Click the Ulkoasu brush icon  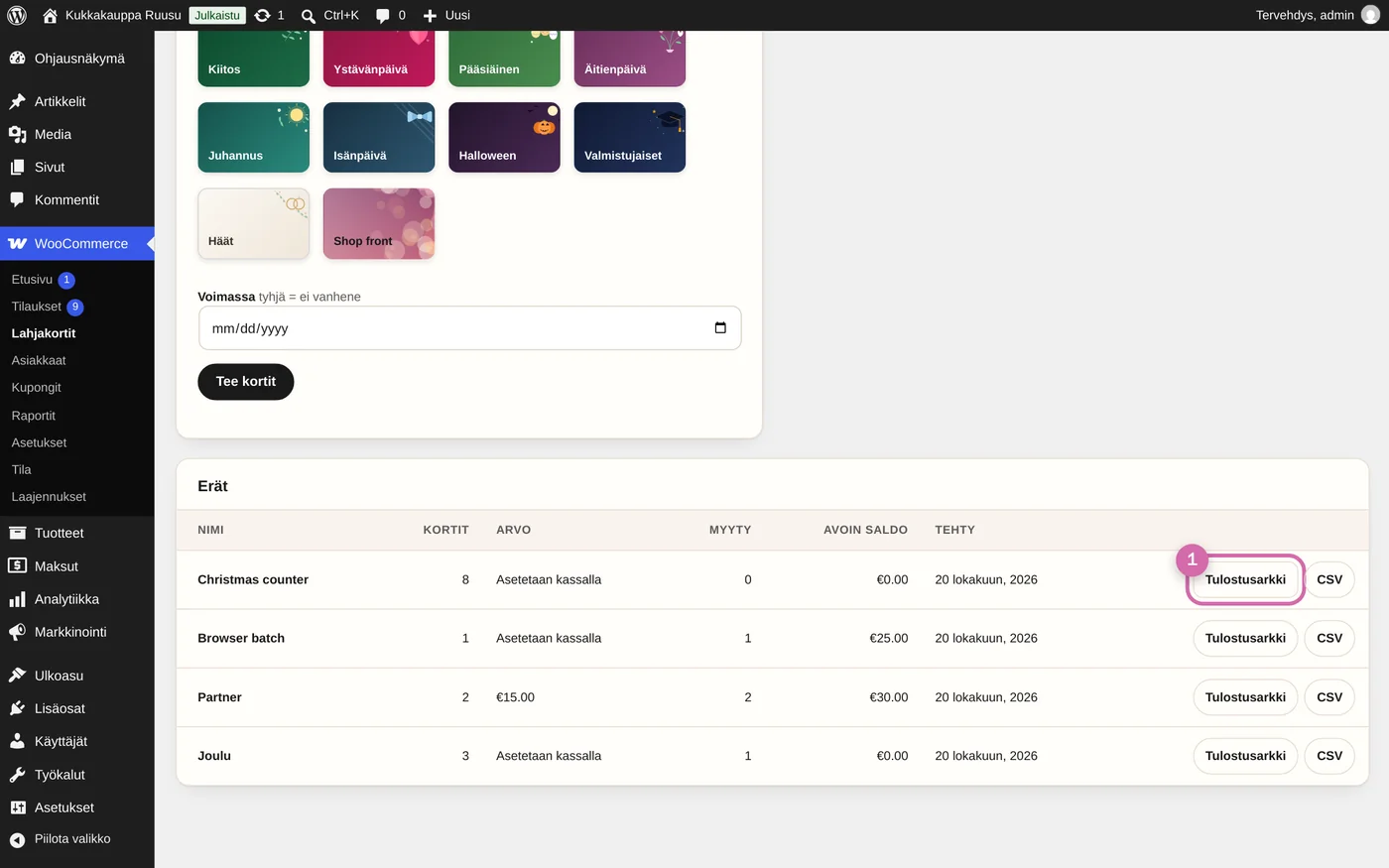tap(17, 676)
